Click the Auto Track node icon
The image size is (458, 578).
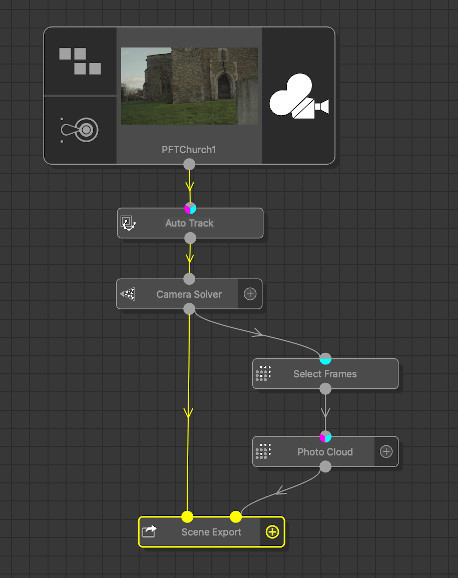[128, 223]
